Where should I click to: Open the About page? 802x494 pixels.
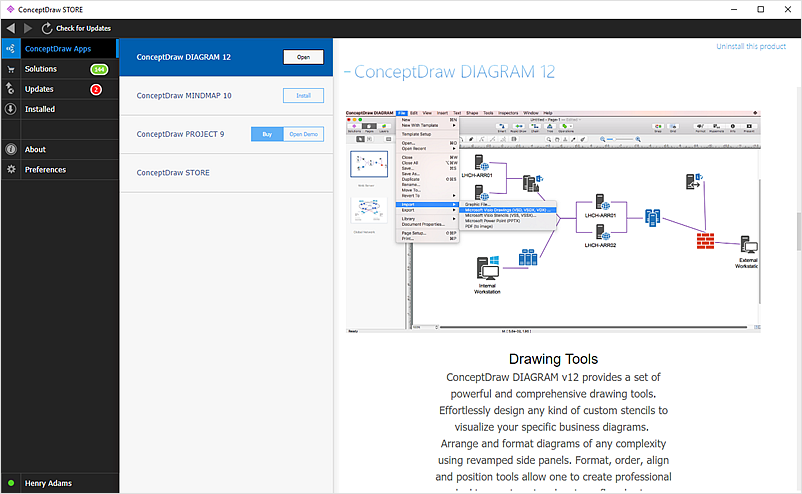[x=35, y=149]
